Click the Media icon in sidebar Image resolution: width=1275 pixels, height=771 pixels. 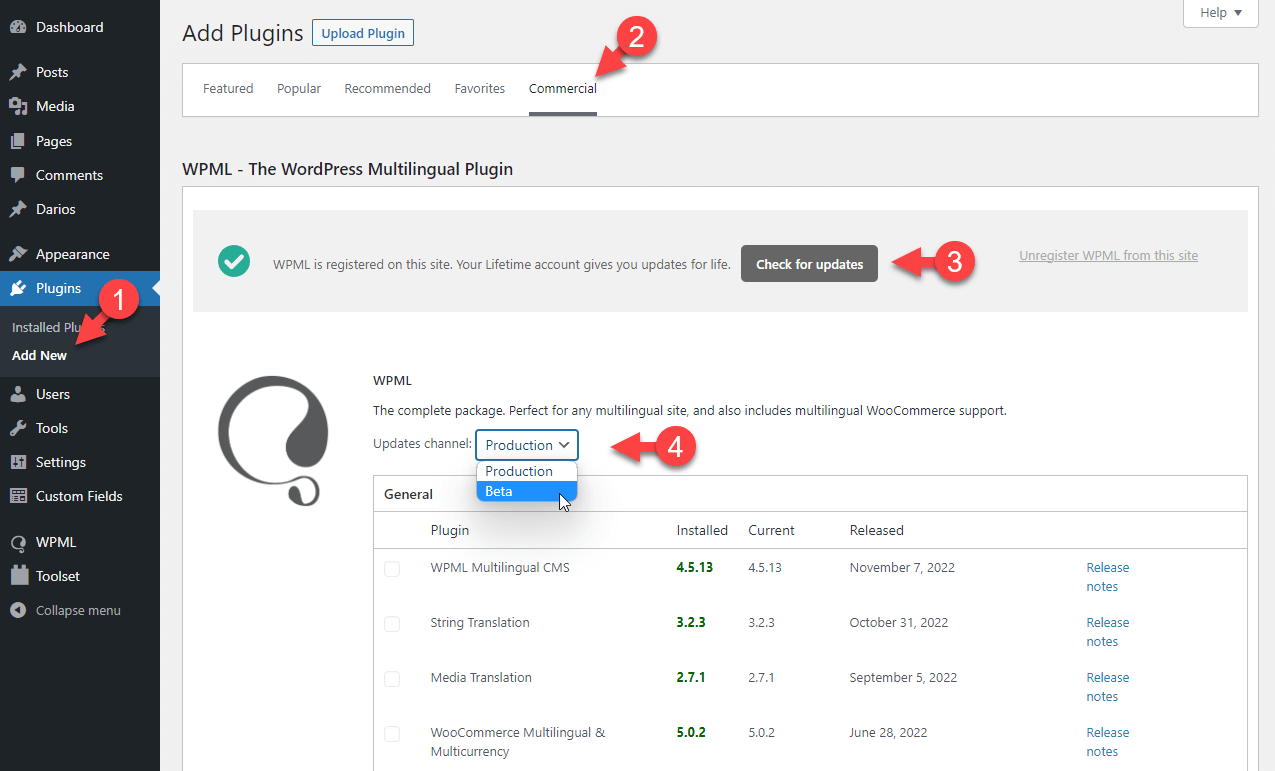click(18, 106)
